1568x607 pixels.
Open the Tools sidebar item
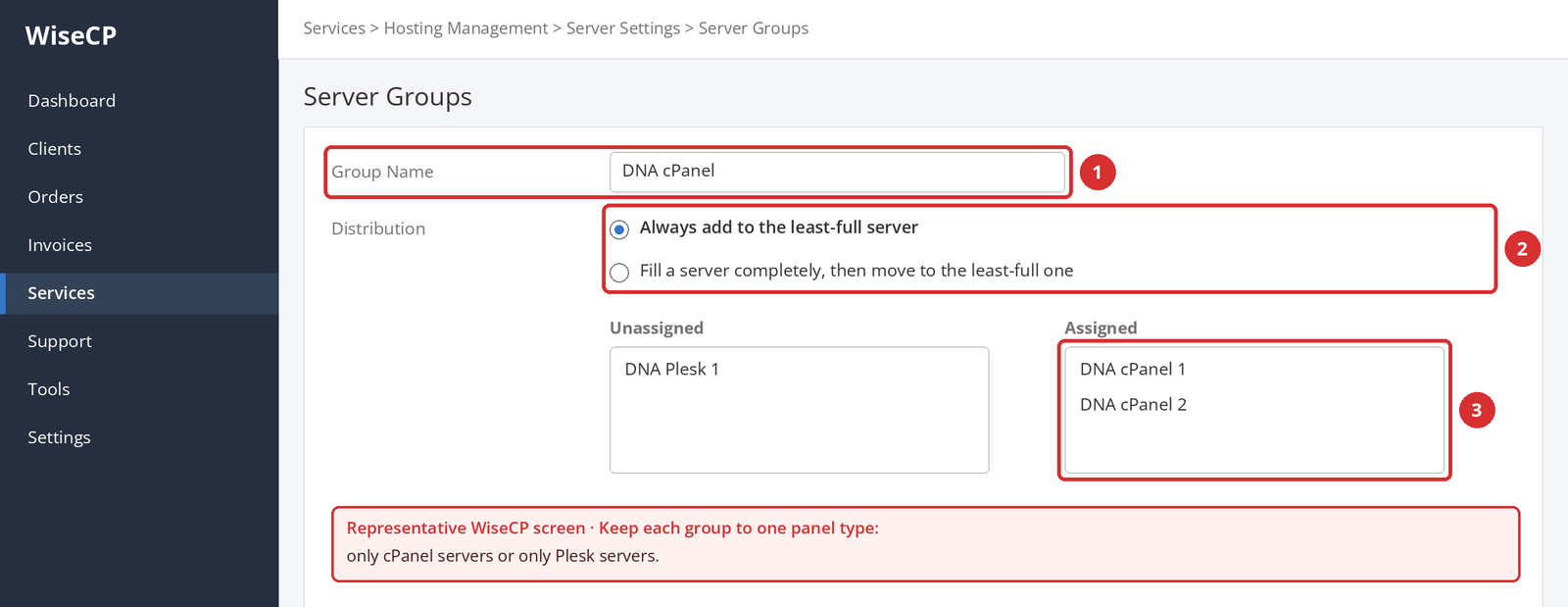coord(49,389)
